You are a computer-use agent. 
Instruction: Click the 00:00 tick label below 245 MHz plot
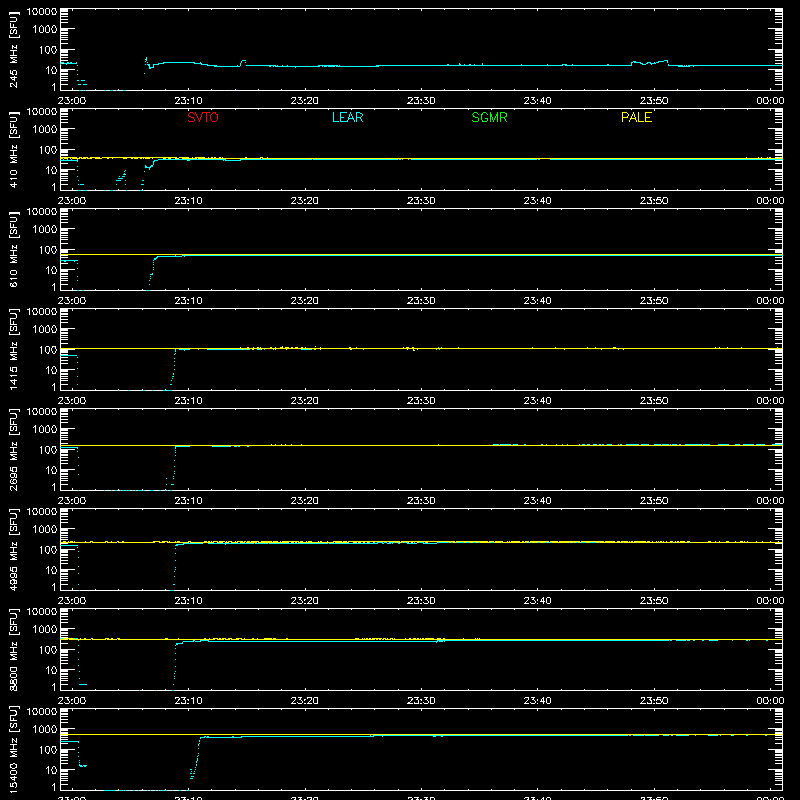point(770,101)
